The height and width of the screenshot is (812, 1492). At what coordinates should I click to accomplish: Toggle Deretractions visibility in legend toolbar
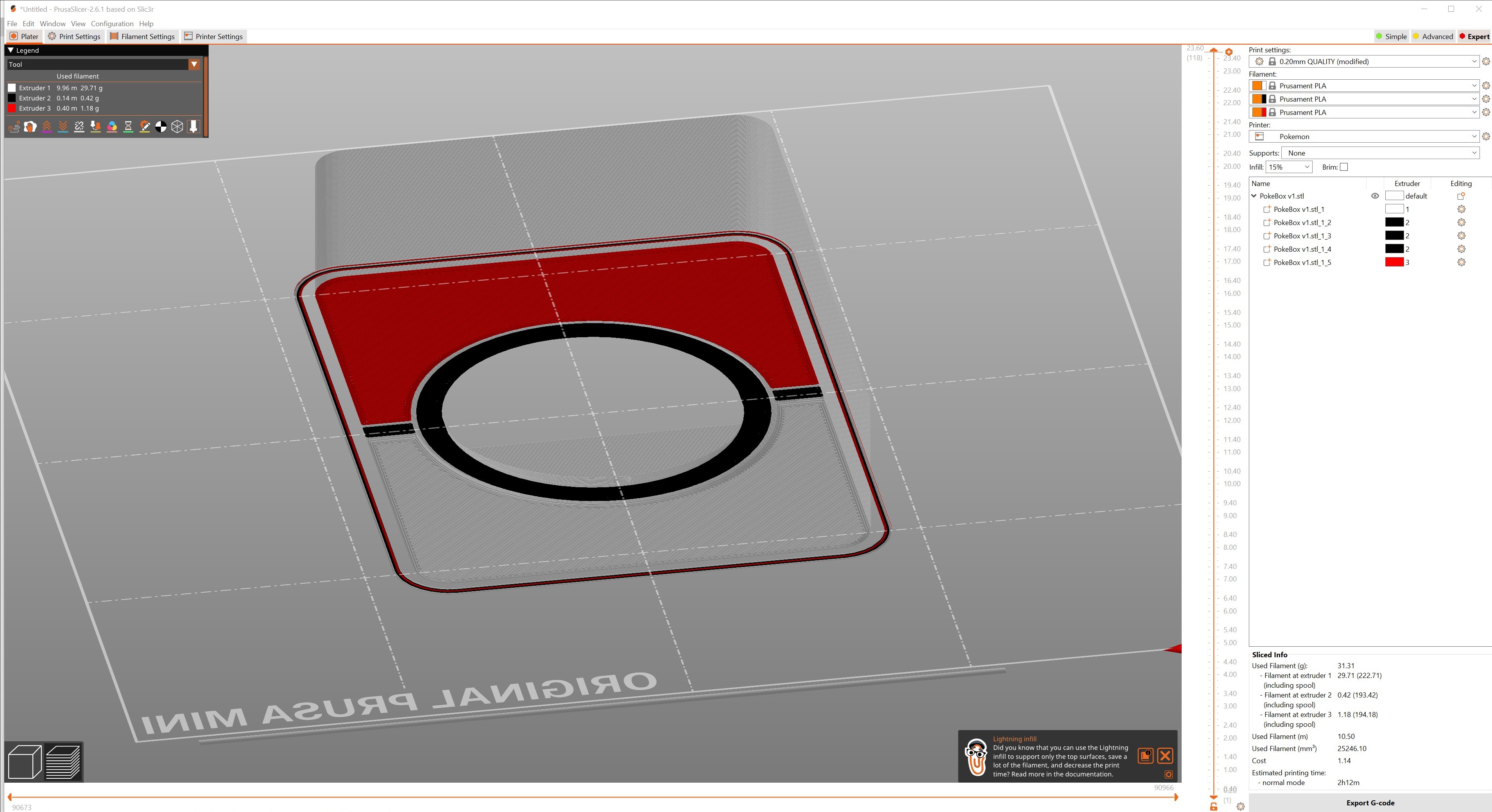coord(63,126)
